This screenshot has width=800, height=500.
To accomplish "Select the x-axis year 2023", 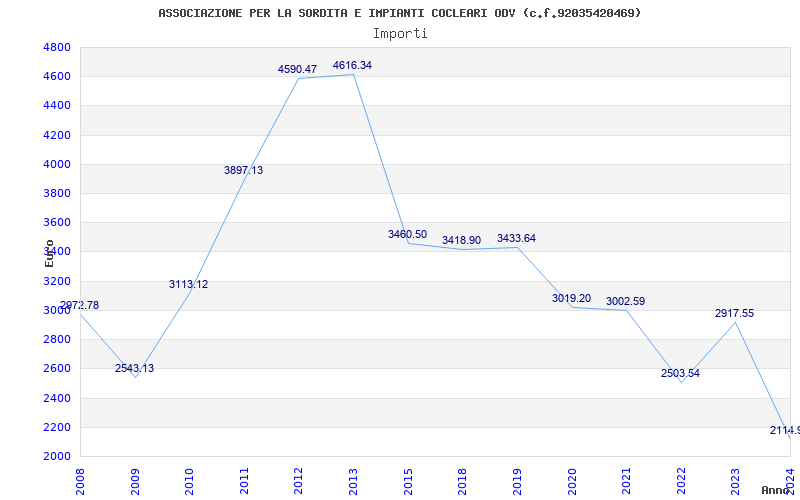I will (x=735, y=481).
